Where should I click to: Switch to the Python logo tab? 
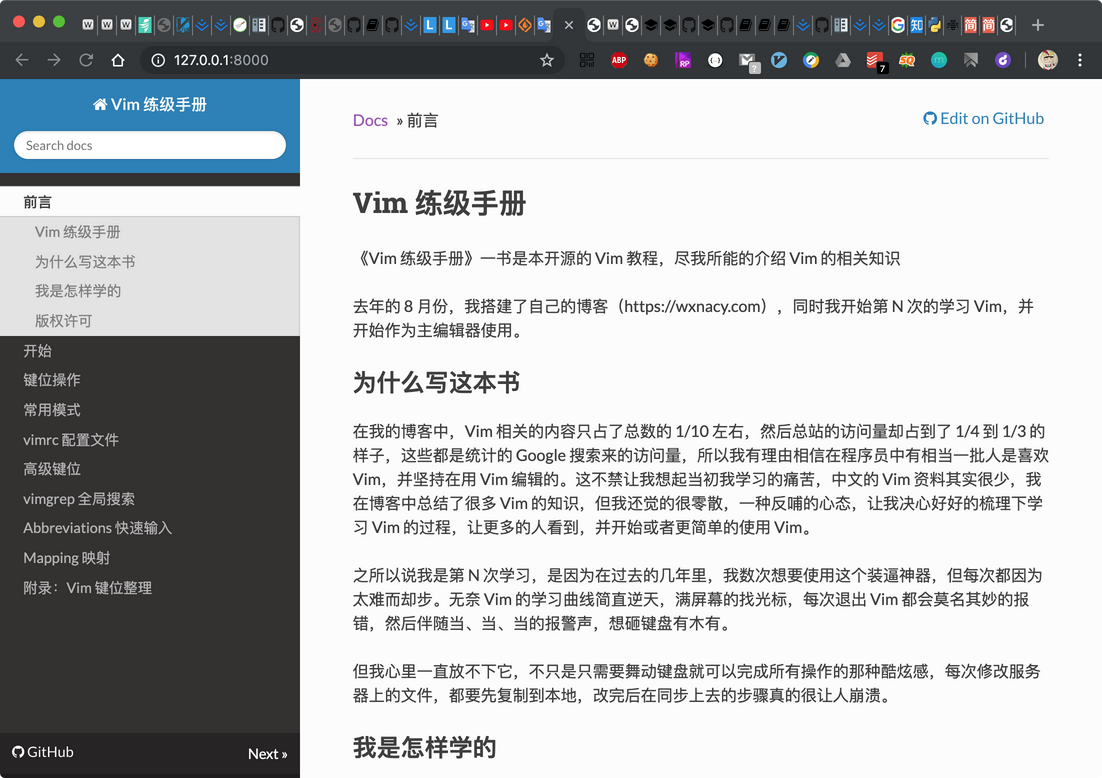pyautogui.click(x=934, y=25)
